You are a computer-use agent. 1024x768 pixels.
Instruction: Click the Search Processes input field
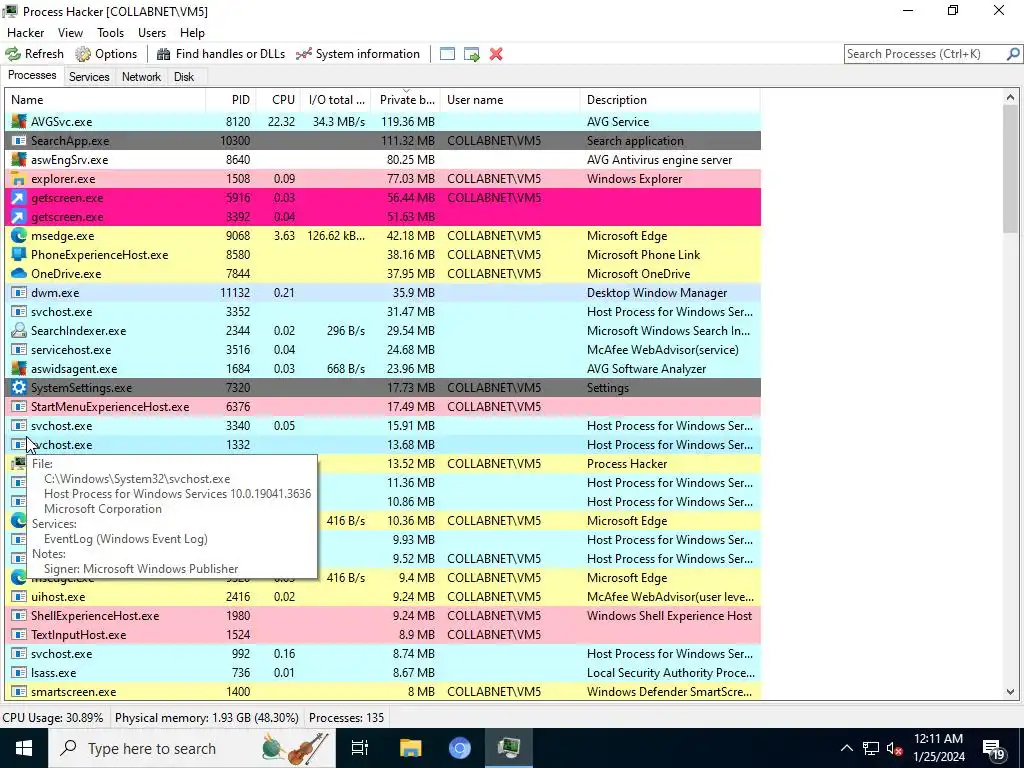tap(925, 54)
